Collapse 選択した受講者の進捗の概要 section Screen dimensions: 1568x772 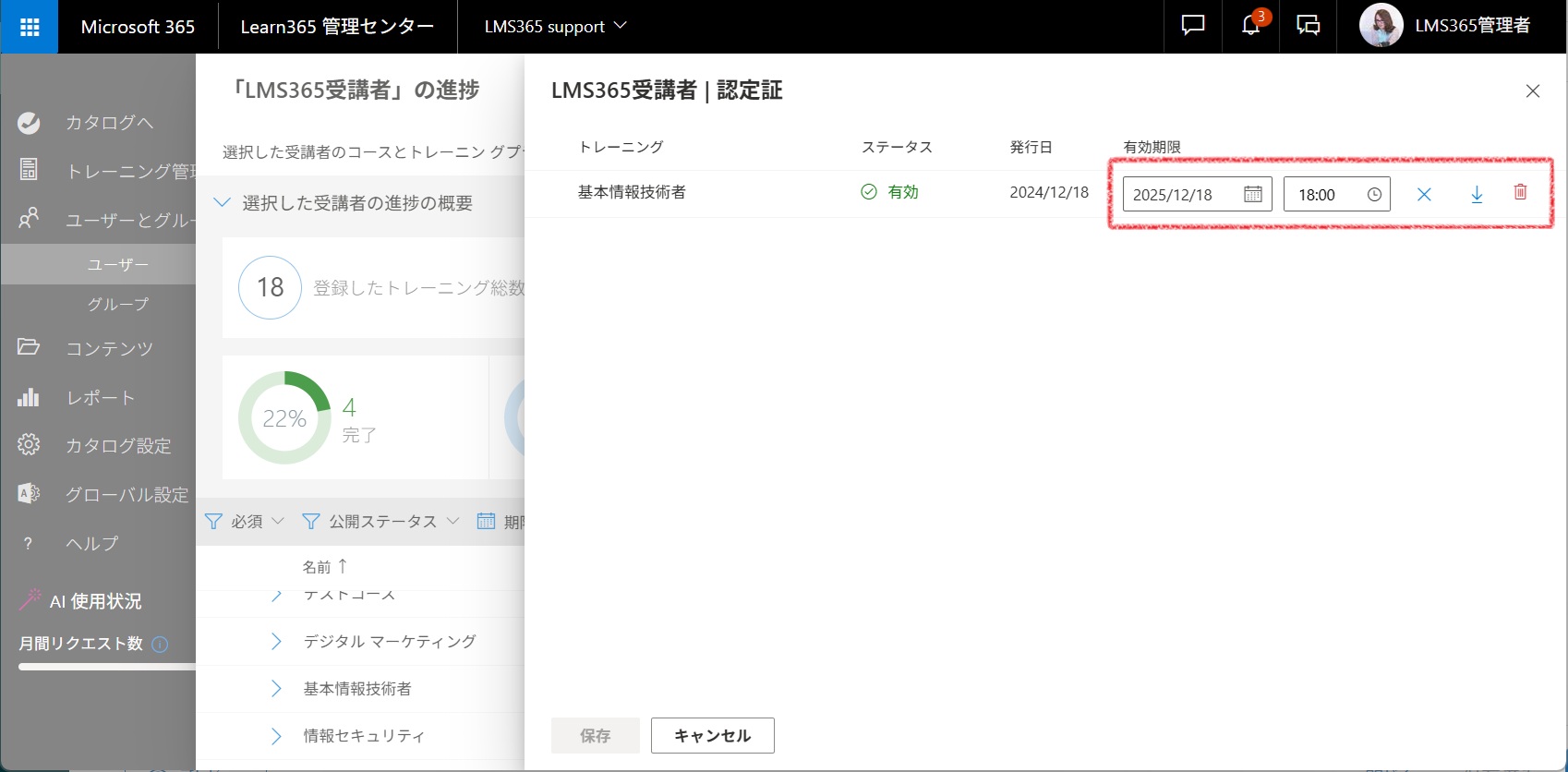tap(222, 202)
